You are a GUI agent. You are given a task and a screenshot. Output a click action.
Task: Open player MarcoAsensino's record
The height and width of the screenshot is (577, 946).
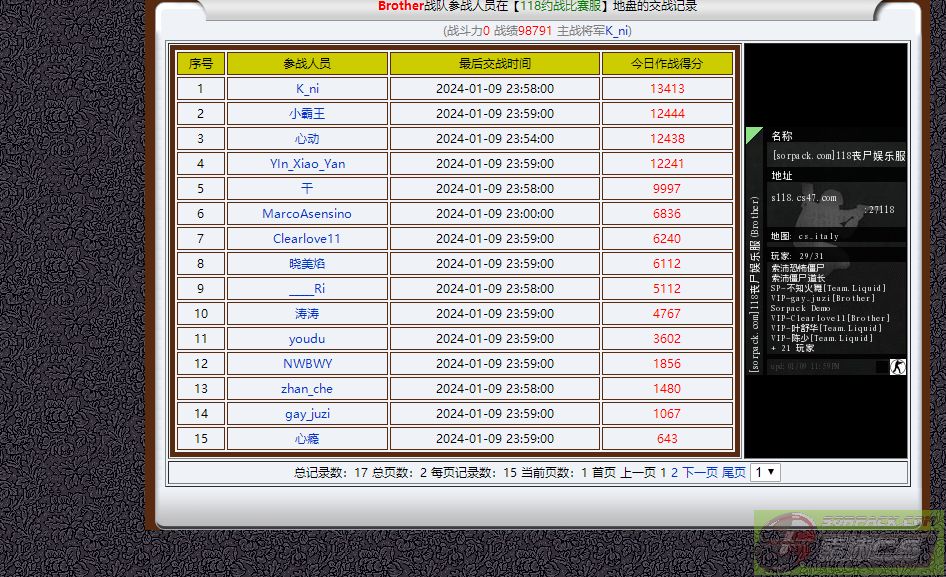307,214
